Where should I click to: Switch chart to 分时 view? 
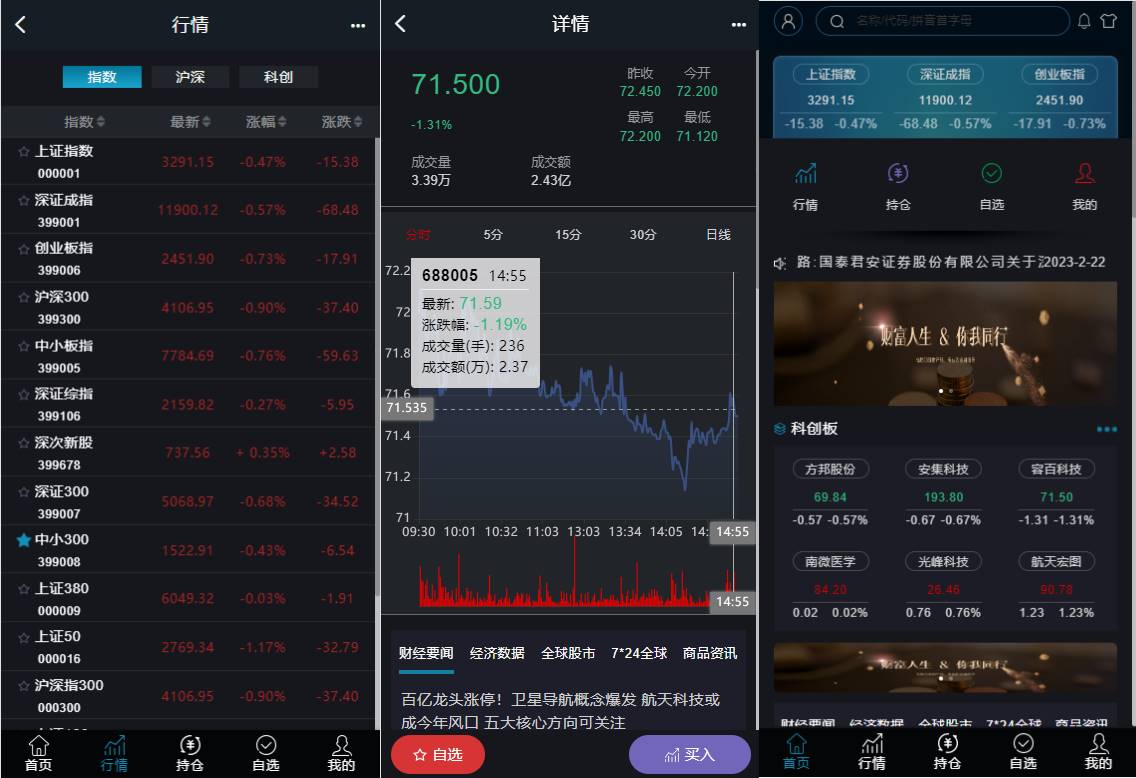click(x=418, y=235)
